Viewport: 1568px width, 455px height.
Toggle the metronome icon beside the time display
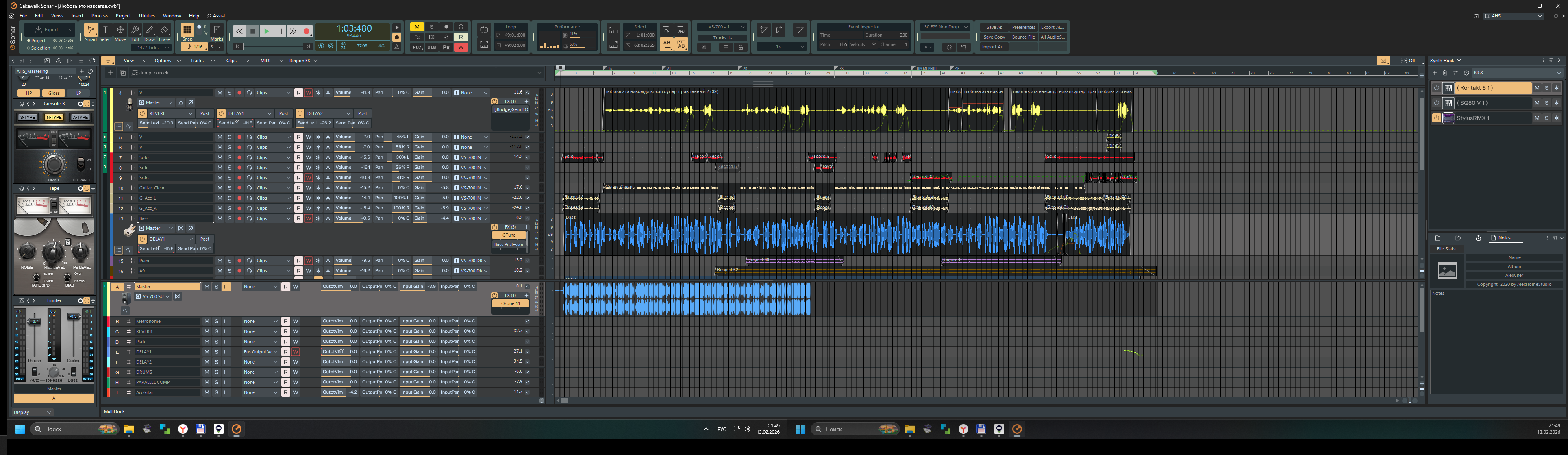coord(397,46)
